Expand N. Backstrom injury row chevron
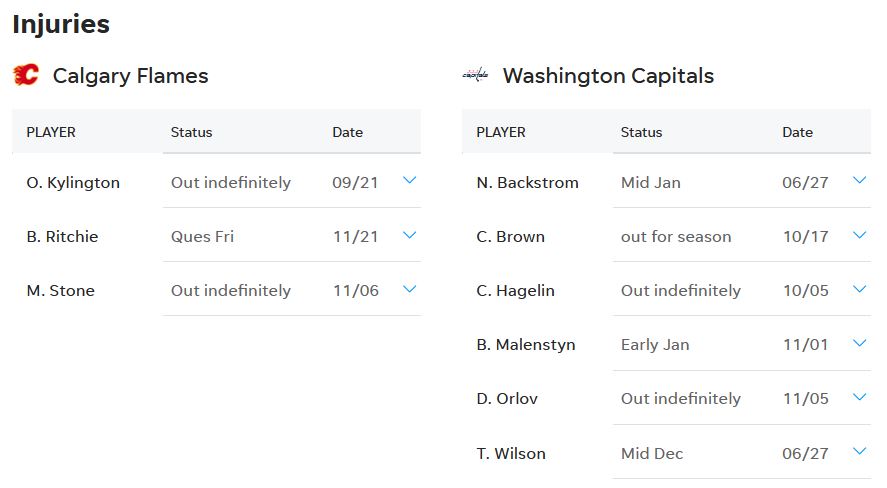The width and height of the screenshot is (887, 488). tap(859, 181)
